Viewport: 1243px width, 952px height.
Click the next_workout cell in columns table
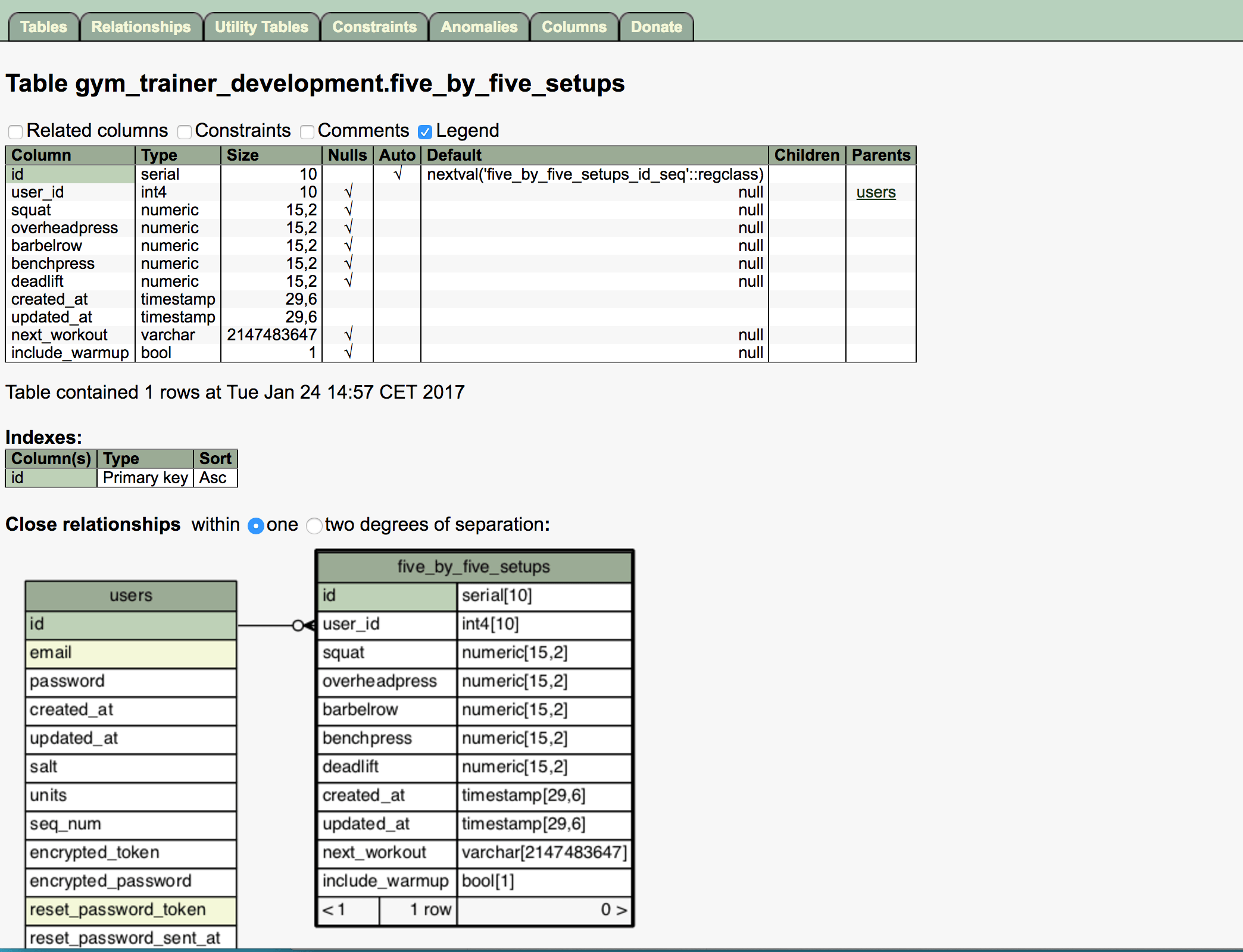(x=70, y=335)
